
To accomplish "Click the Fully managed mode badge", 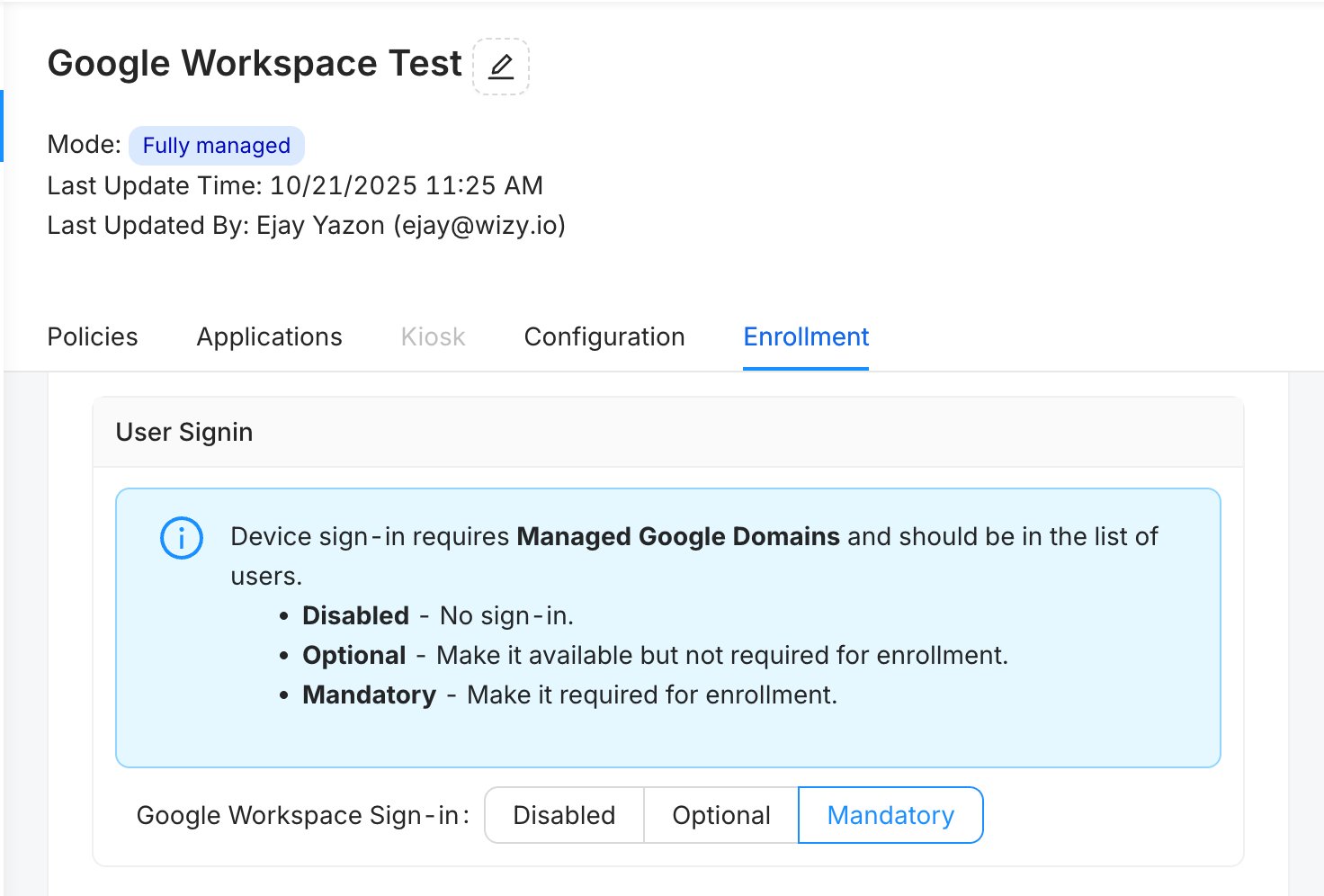I will point(217,146).
